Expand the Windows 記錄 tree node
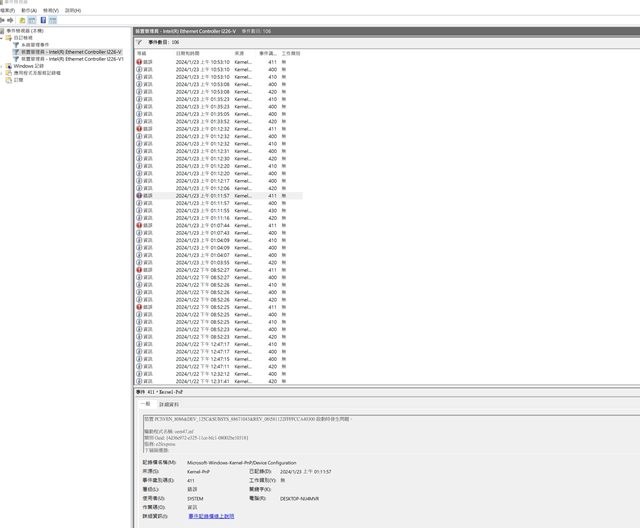 [x=4, y=66]
